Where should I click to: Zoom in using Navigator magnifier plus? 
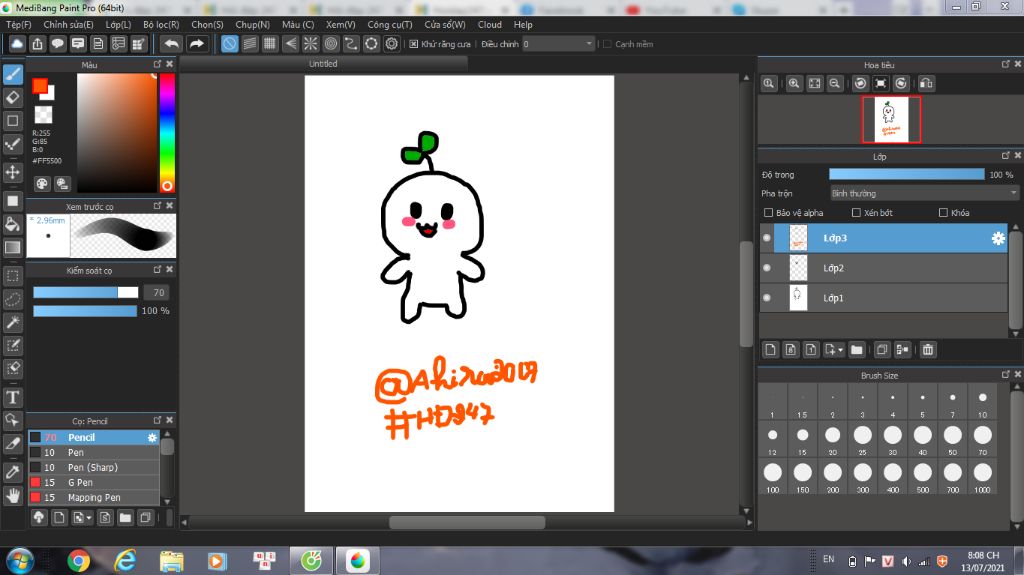click(x=794, y=84)
